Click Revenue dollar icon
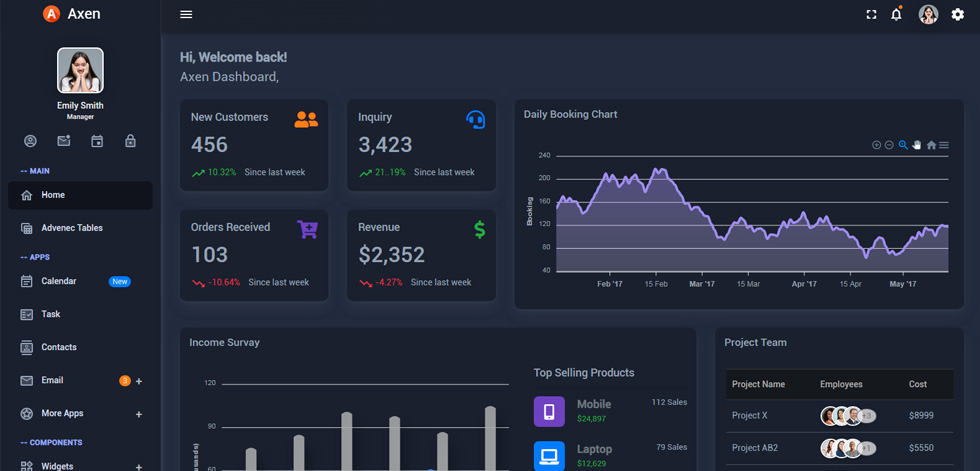Screen dimensions: 980x471 pos(479,229)
